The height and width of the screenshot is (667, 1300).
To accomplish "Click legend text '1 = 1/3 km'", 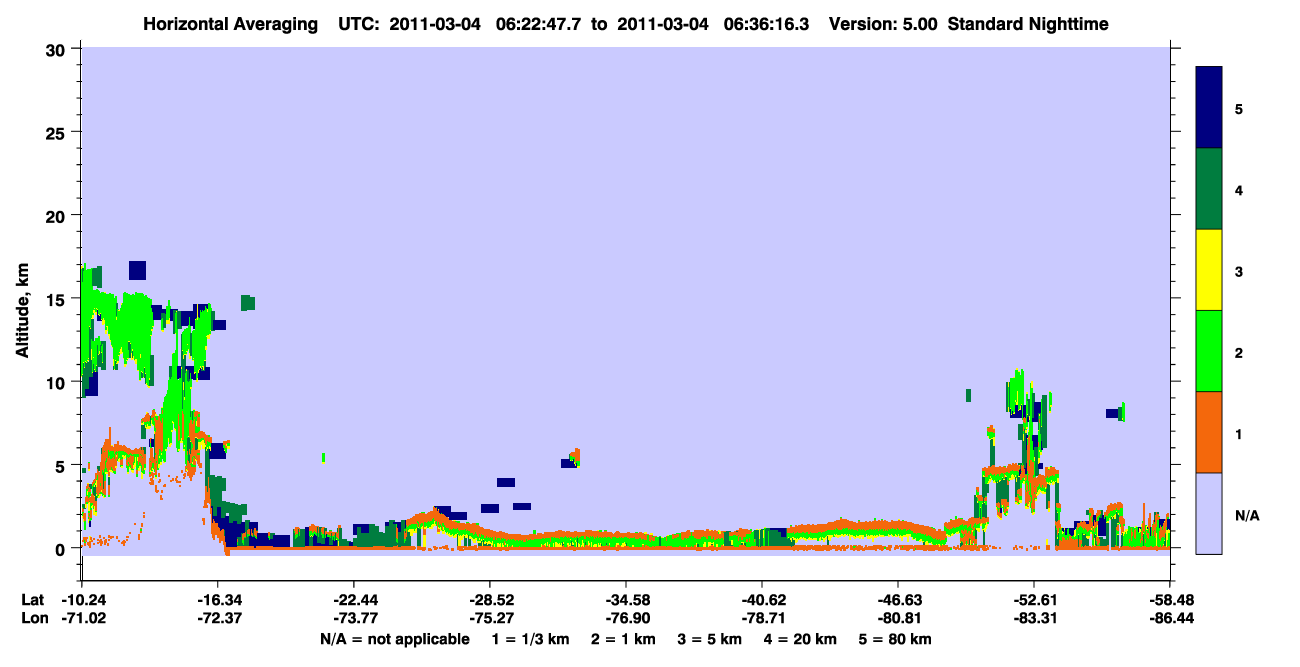I will pyautogui.click(x=529, y=639).
